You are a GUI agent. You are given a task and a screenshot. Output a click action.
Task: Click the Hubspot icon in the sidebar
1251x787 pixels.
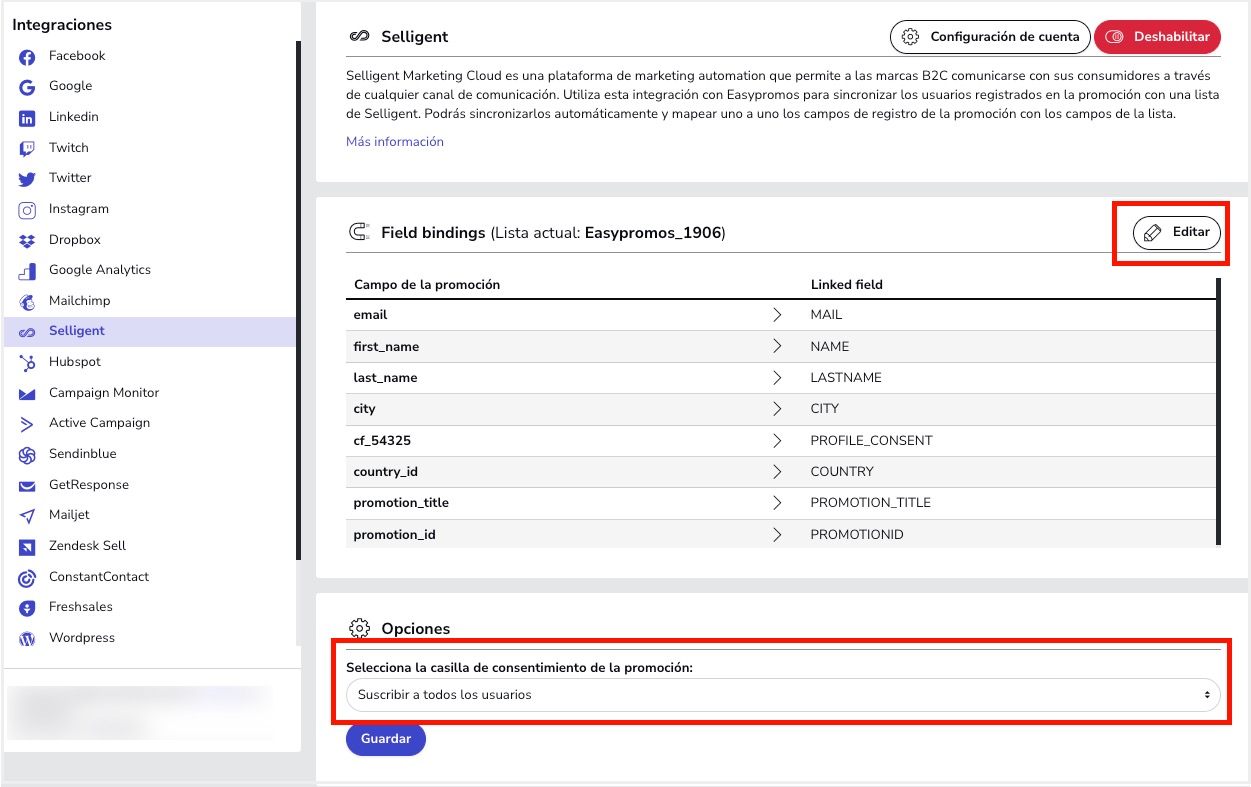pos(28,363)
